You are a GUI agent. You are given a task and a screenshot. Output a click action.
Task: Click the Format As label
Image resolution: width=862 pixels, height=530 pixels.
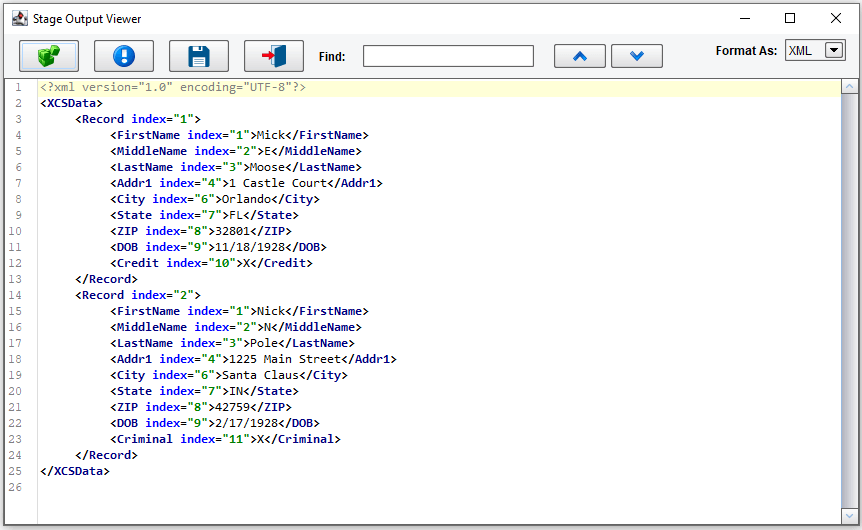click(x=746, y=51)
